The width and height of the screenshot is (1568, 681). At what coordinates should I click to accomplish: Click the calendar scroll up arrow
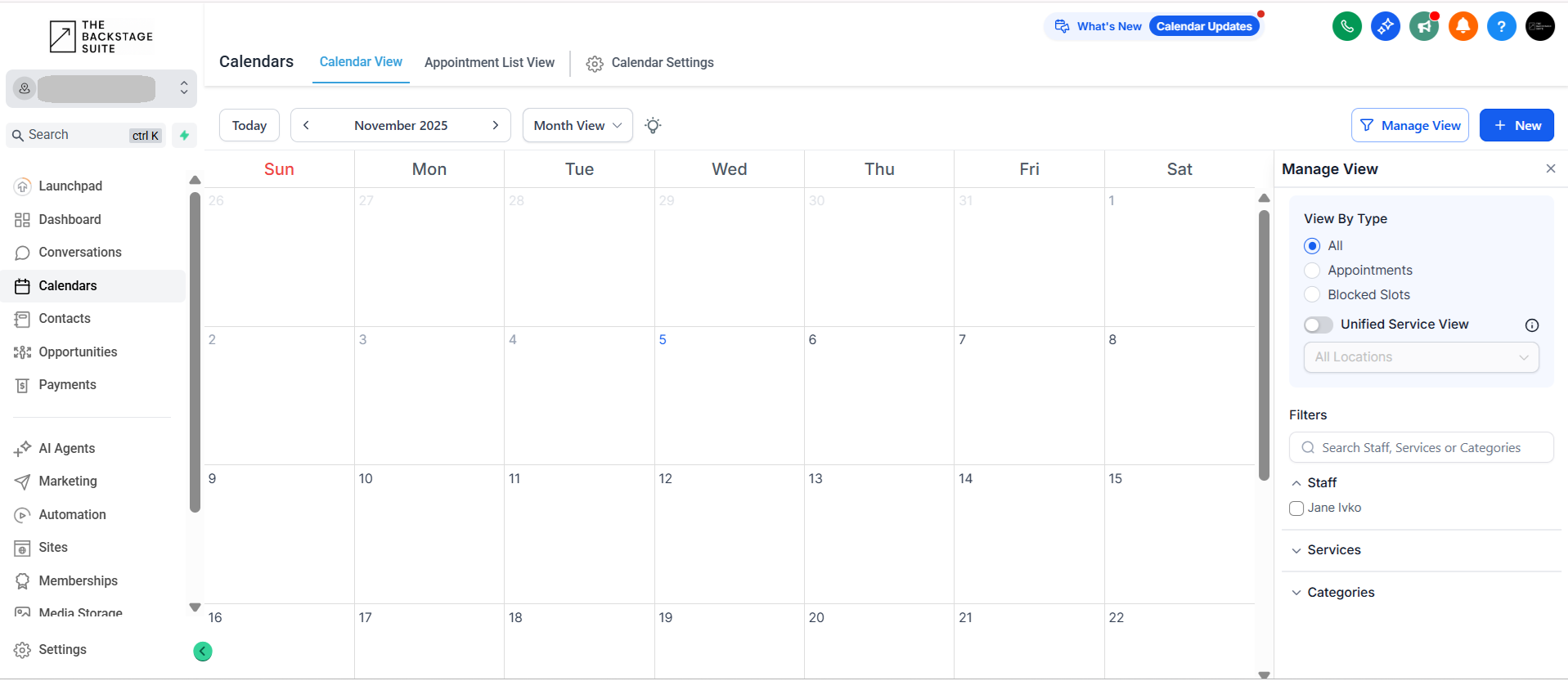click(1264, 198)
